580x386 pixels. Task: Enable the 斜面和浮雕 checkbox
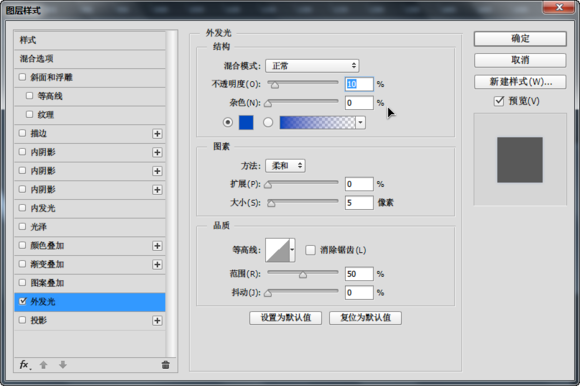(x=22, y=77)
